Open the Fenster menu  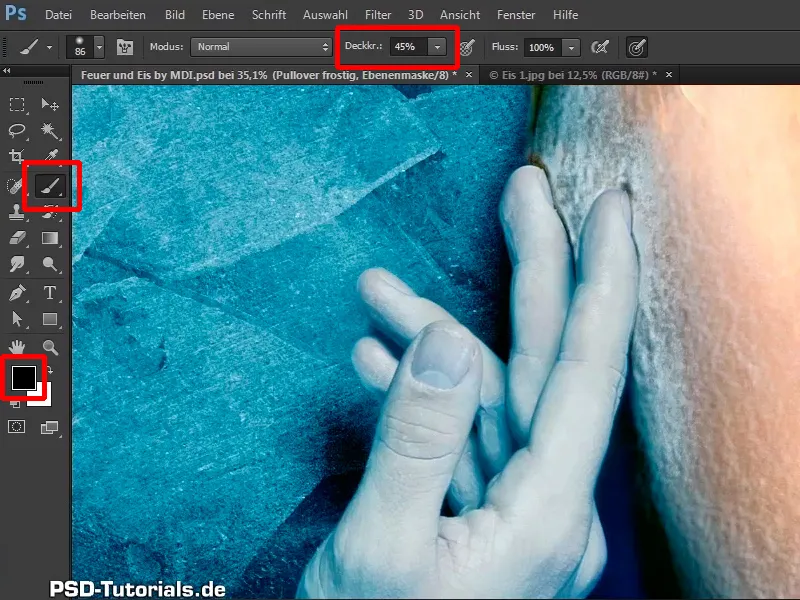516,15
